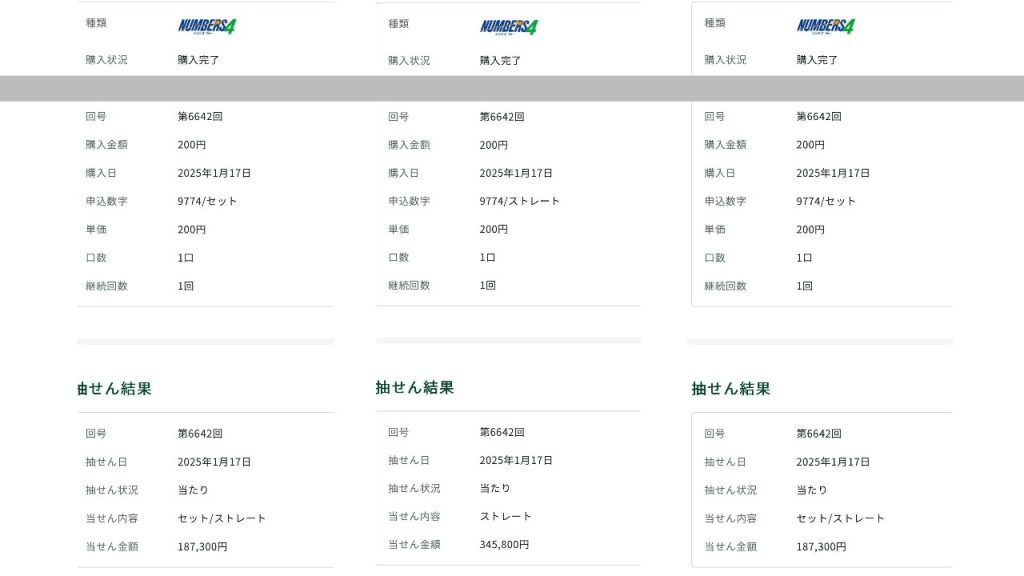Click the 187,300円 prize amount in left panel
1024x576 pixels.
(x=202, y=547)
